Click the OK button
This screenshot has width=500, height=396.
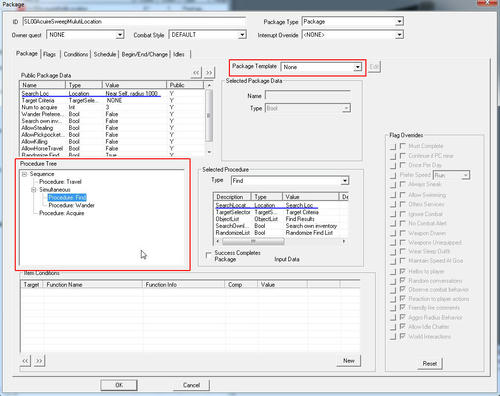[119, 385]
